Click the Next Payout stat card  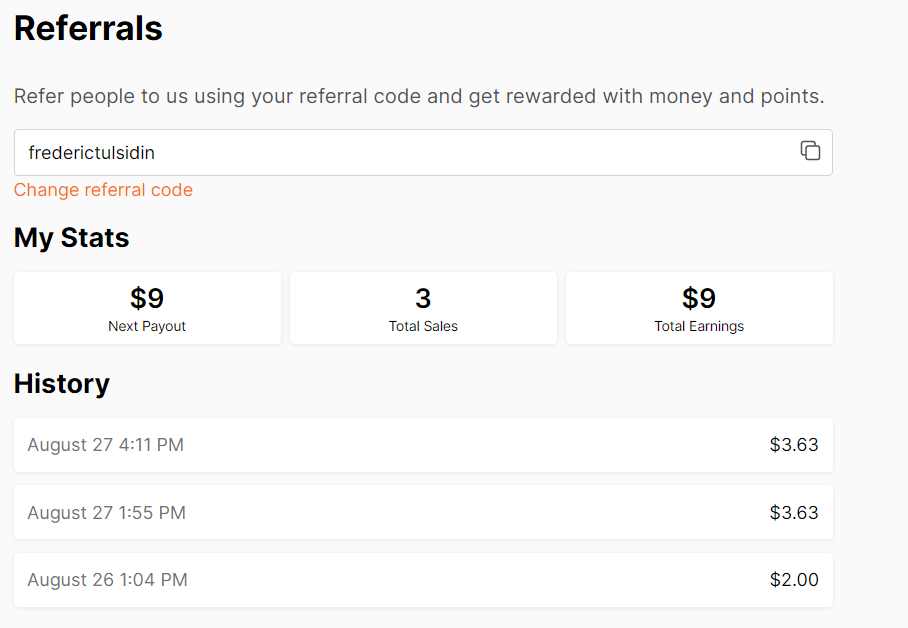[x=147, y=308]
